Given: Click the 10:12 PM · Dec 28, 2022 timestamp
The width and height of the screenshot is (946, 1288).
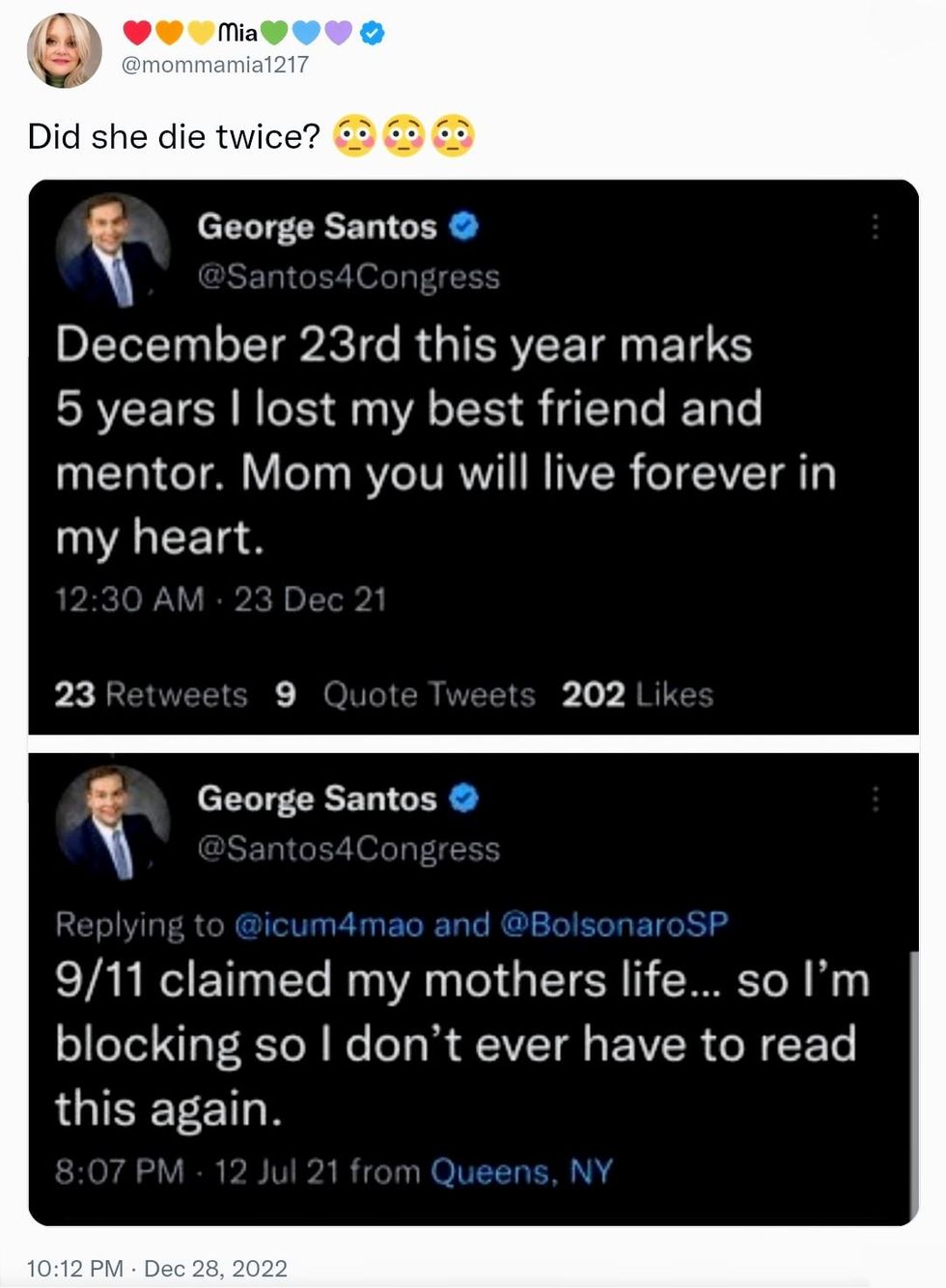Looking at the screenshot, I should (156, 1268).
